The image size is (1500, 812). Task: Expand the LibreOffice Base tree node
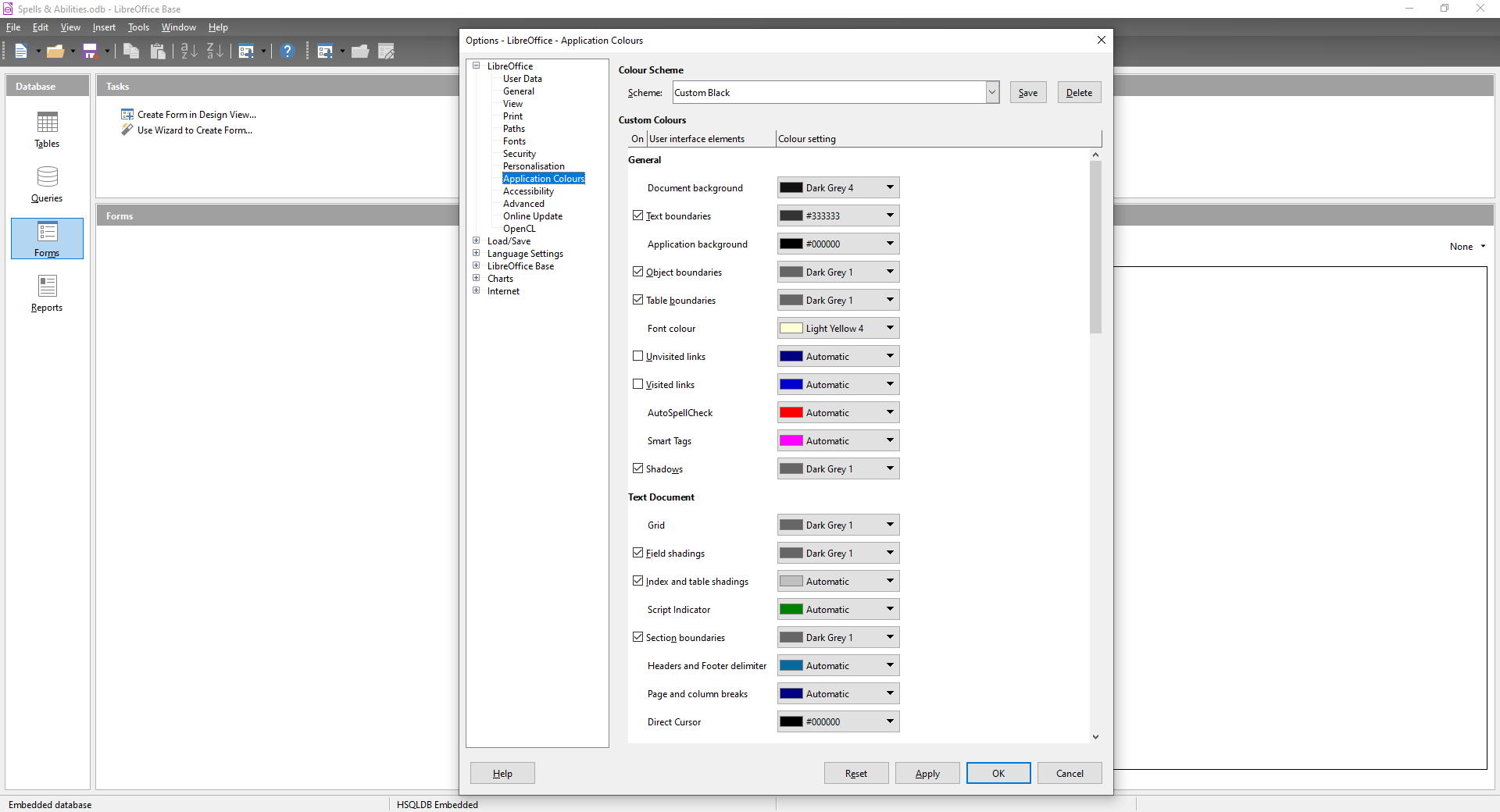coord(476,265)
